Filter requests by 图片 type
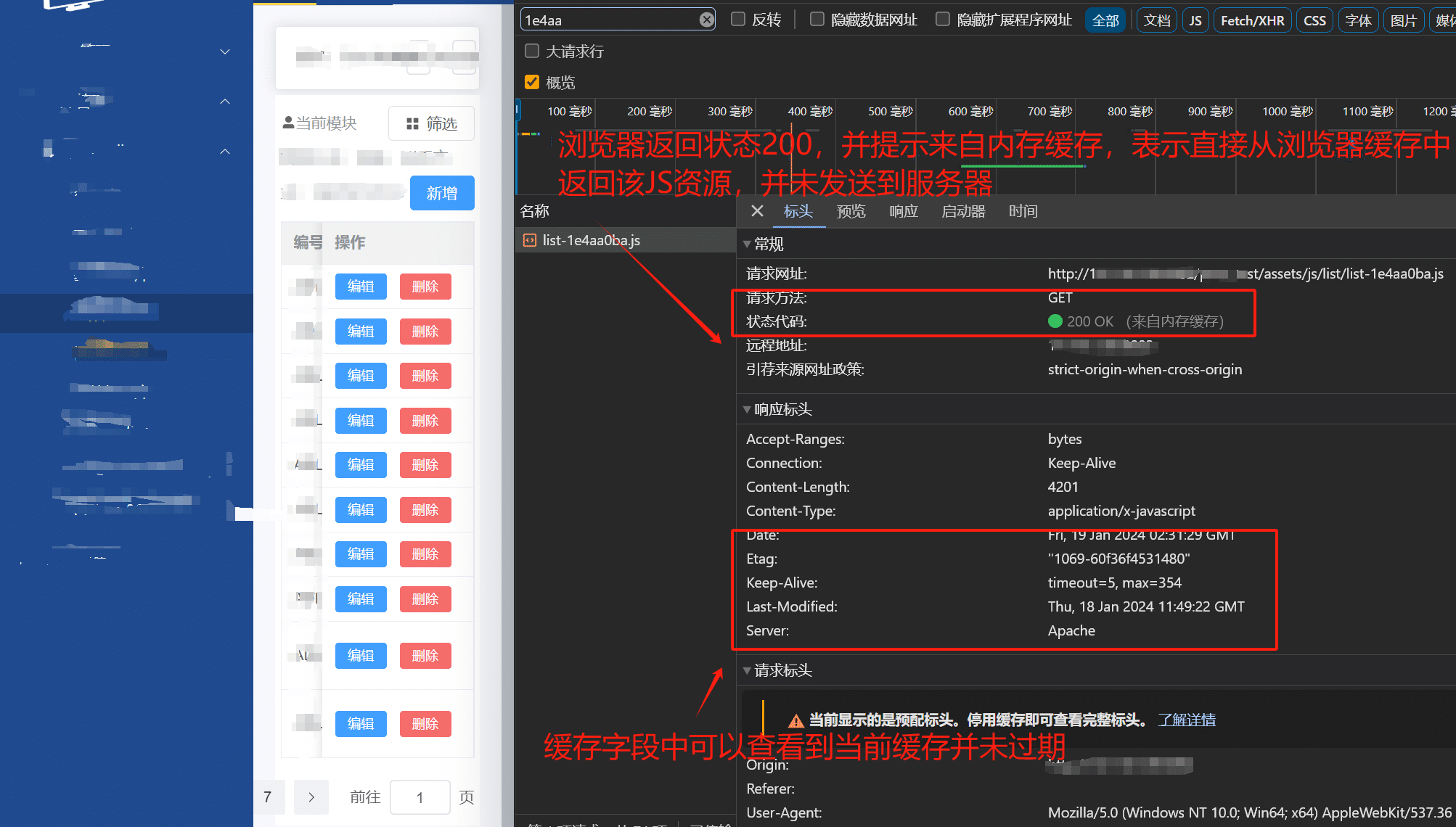 [1404, 20]
